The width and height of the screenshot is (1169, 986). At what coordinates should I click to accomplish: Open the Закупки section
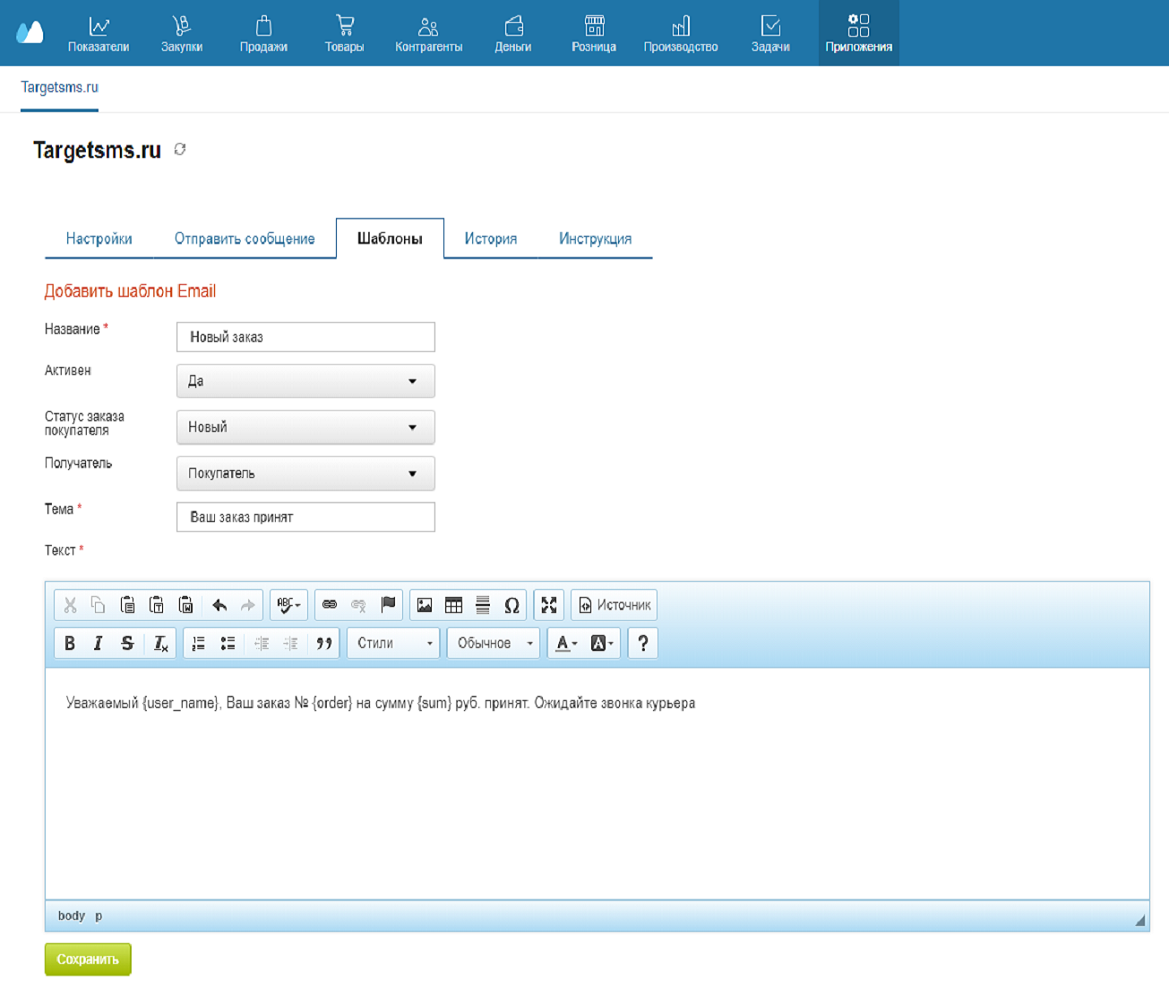(x=182, y=33)
